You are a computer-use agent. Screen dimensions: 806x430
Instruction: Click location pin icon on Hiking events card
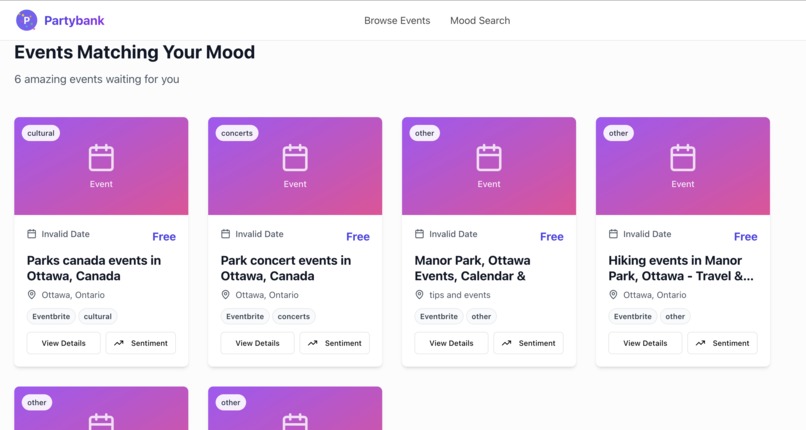(x=613, y=295)
